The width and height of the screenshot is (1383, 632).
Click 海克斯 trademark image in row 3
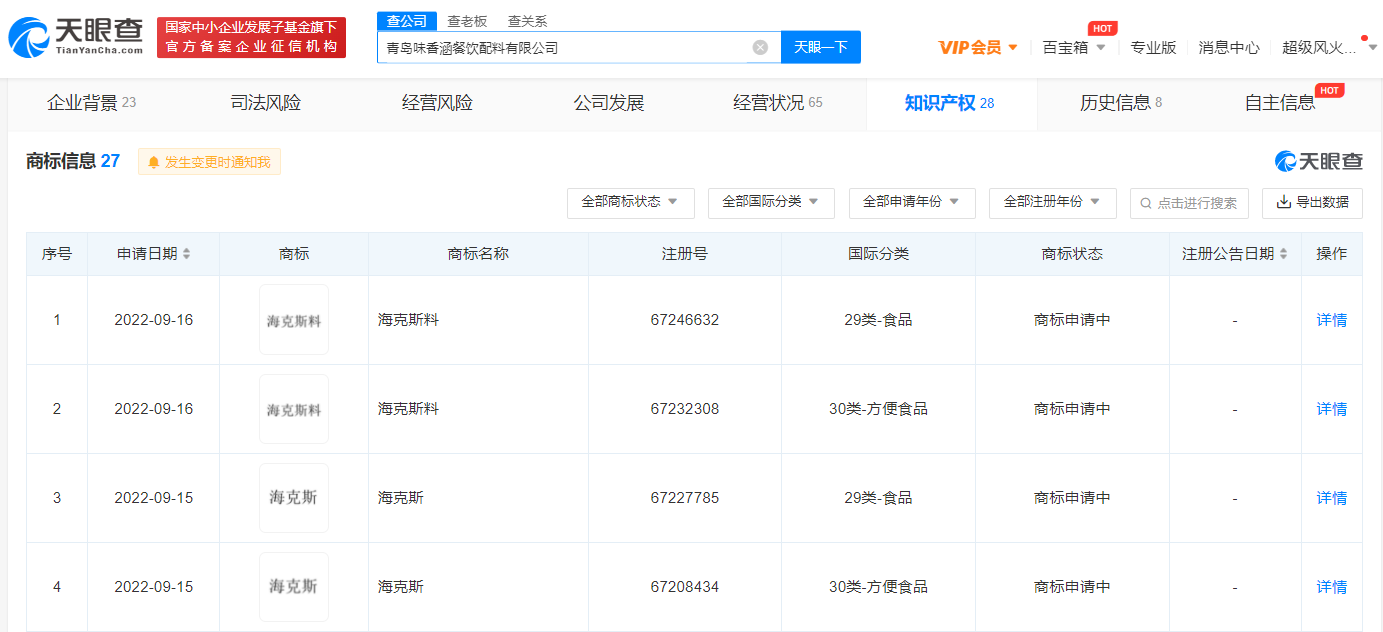(294, 498)
